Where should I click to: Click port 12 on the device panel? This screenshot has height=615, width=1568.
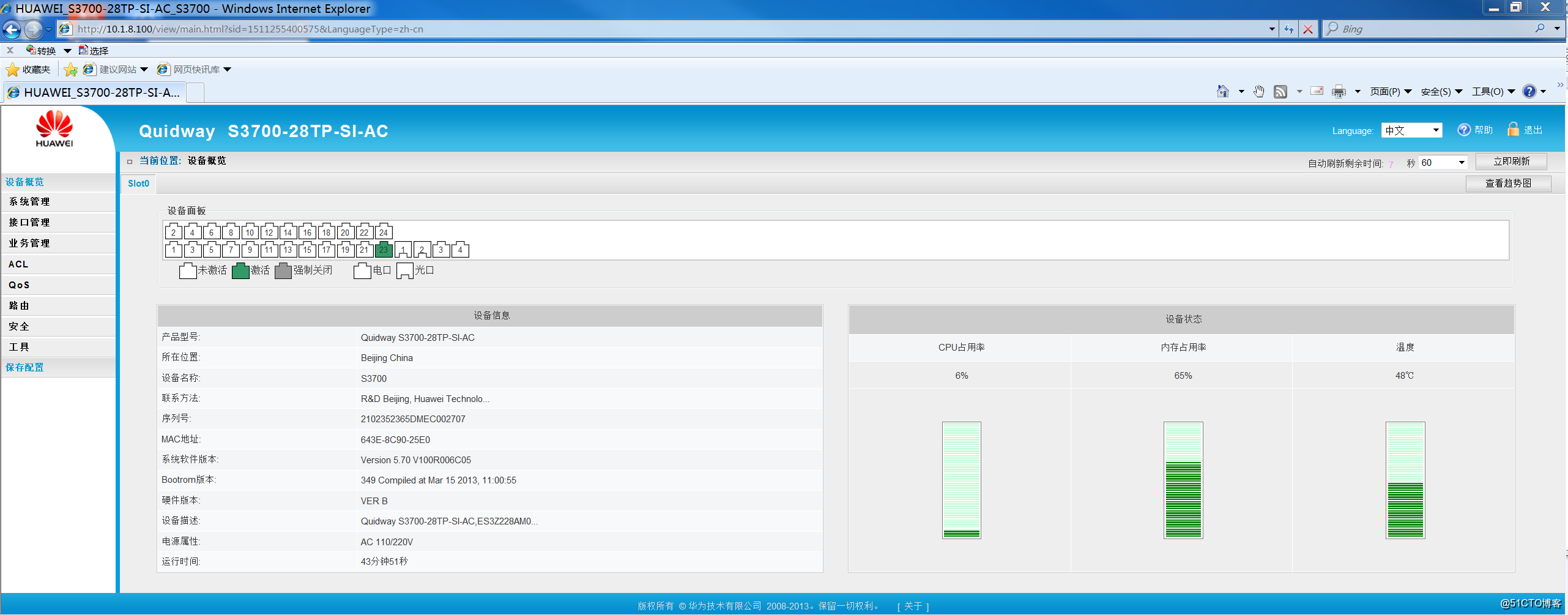(x=269, y=232)
